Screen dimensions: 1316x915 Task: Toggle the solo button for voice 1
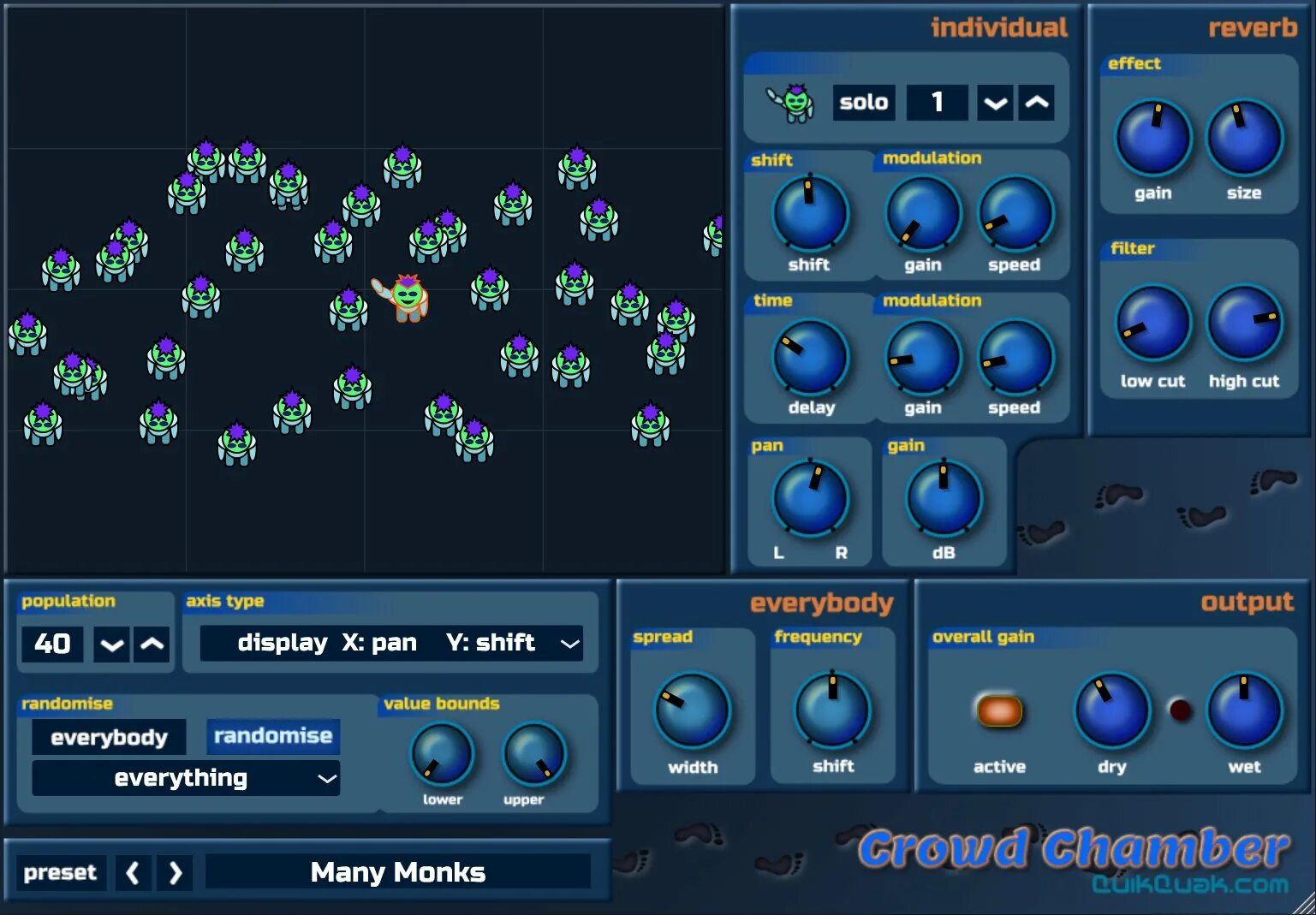[863, 102]
